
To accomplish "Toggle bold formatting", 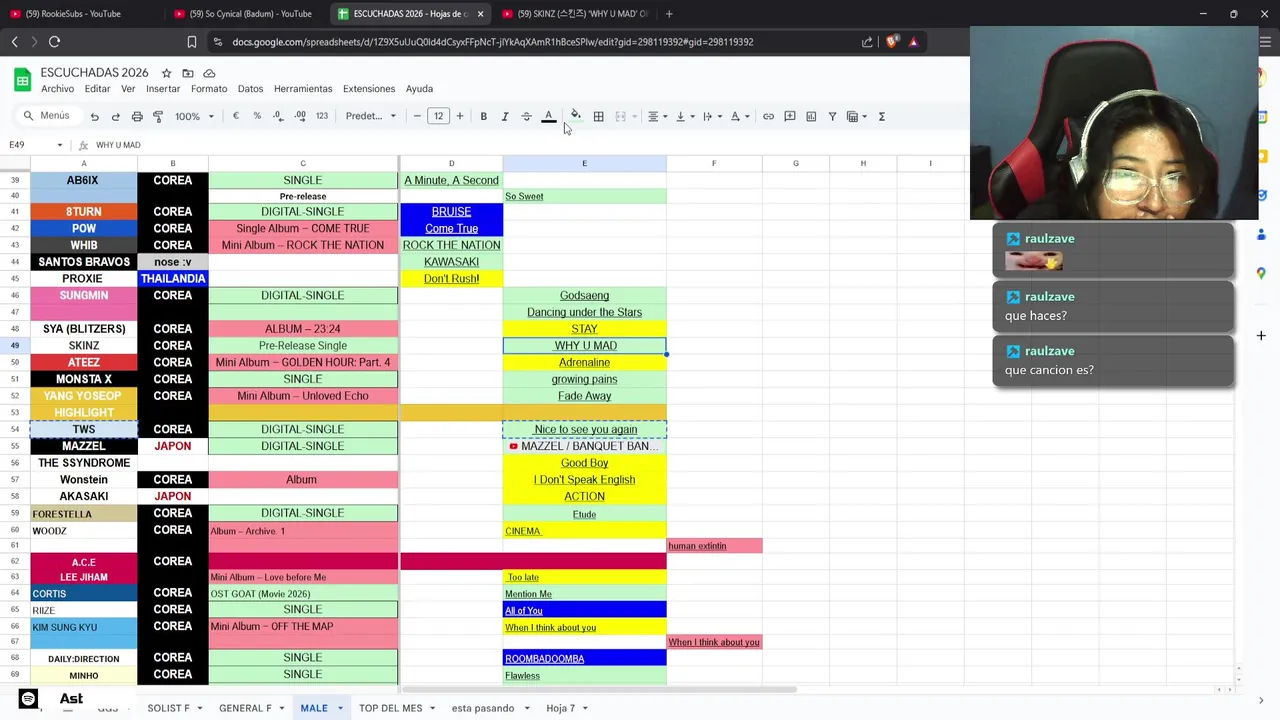I will pyautogui.click(x=483, y=116).
